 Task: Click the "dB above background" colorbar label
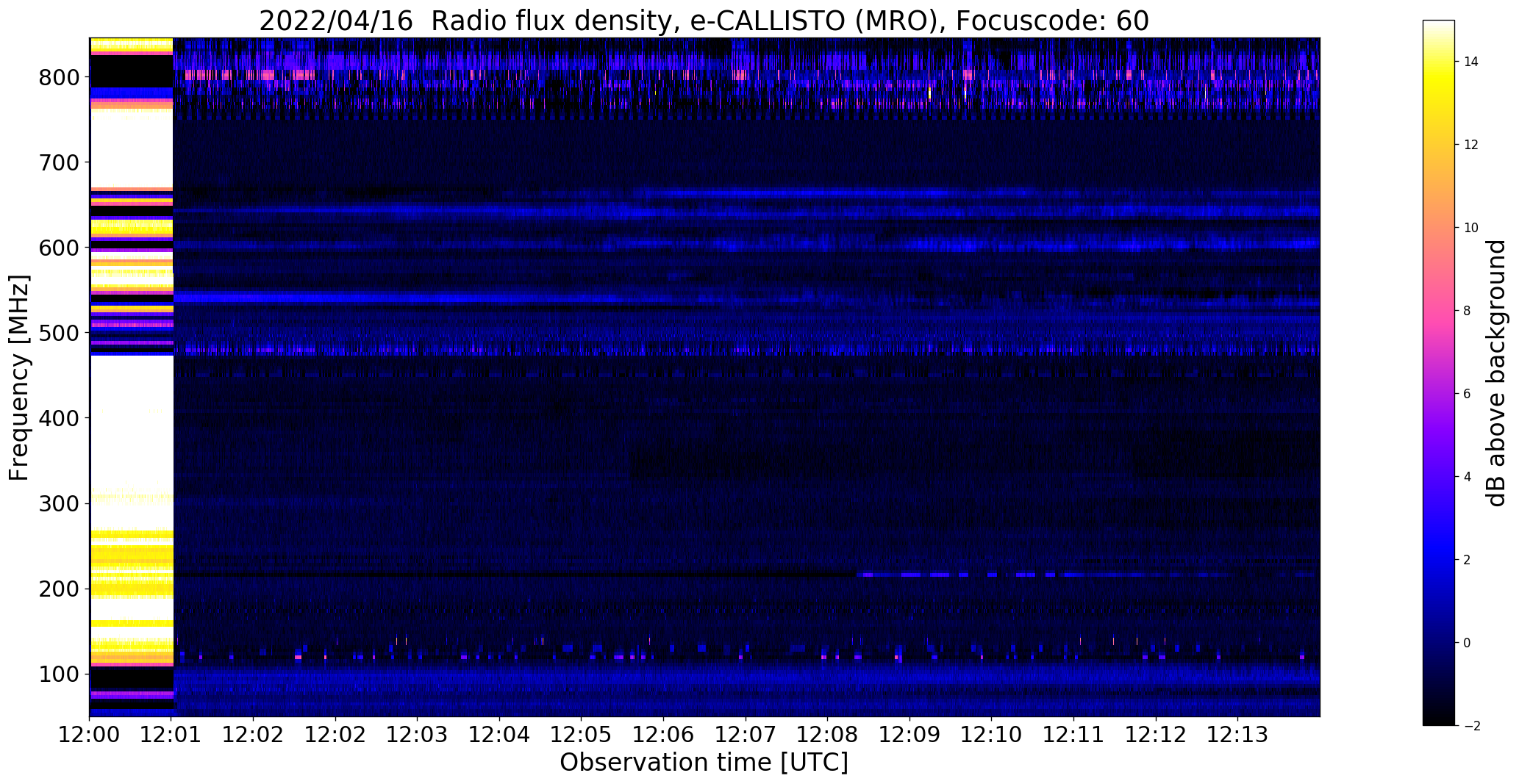1496,373
